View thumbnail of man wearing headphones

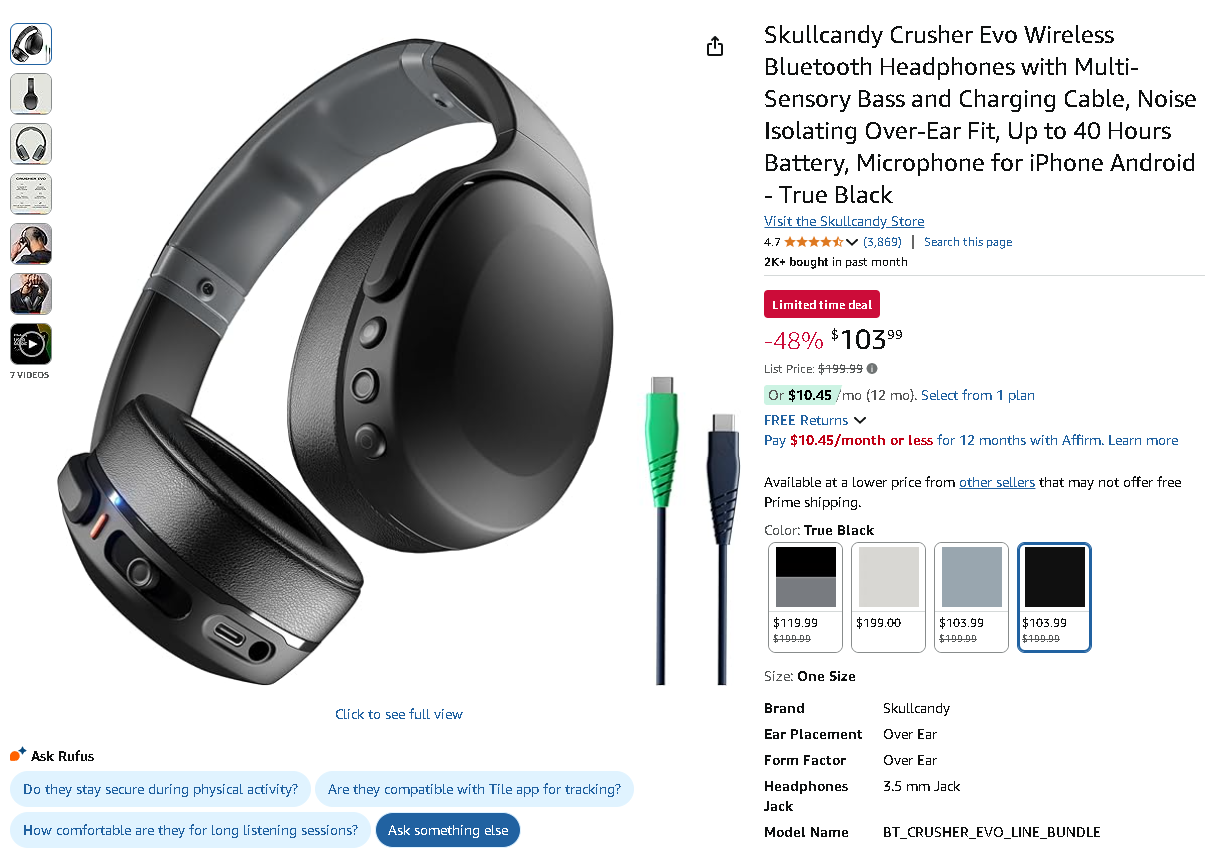31,244
